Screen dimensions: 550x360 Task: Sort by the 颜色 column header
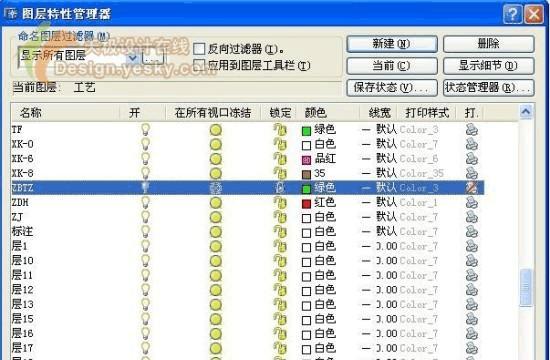tap(328, 113)
